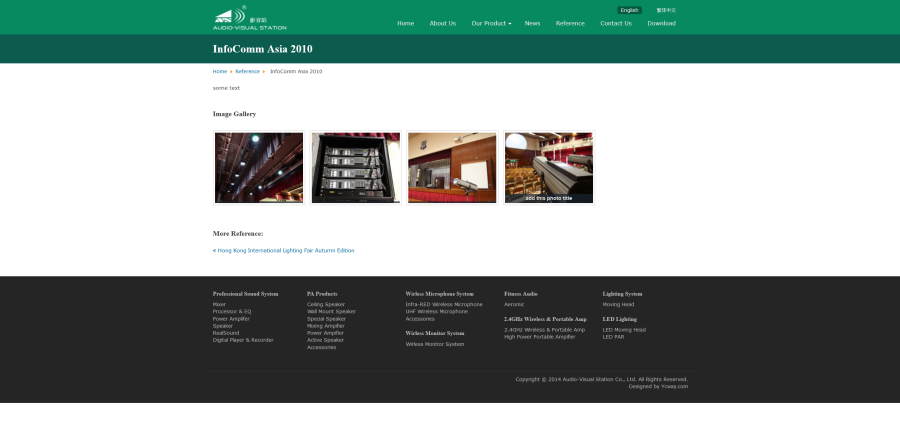Open the ceiling stage lights photo

coord(259,167)
